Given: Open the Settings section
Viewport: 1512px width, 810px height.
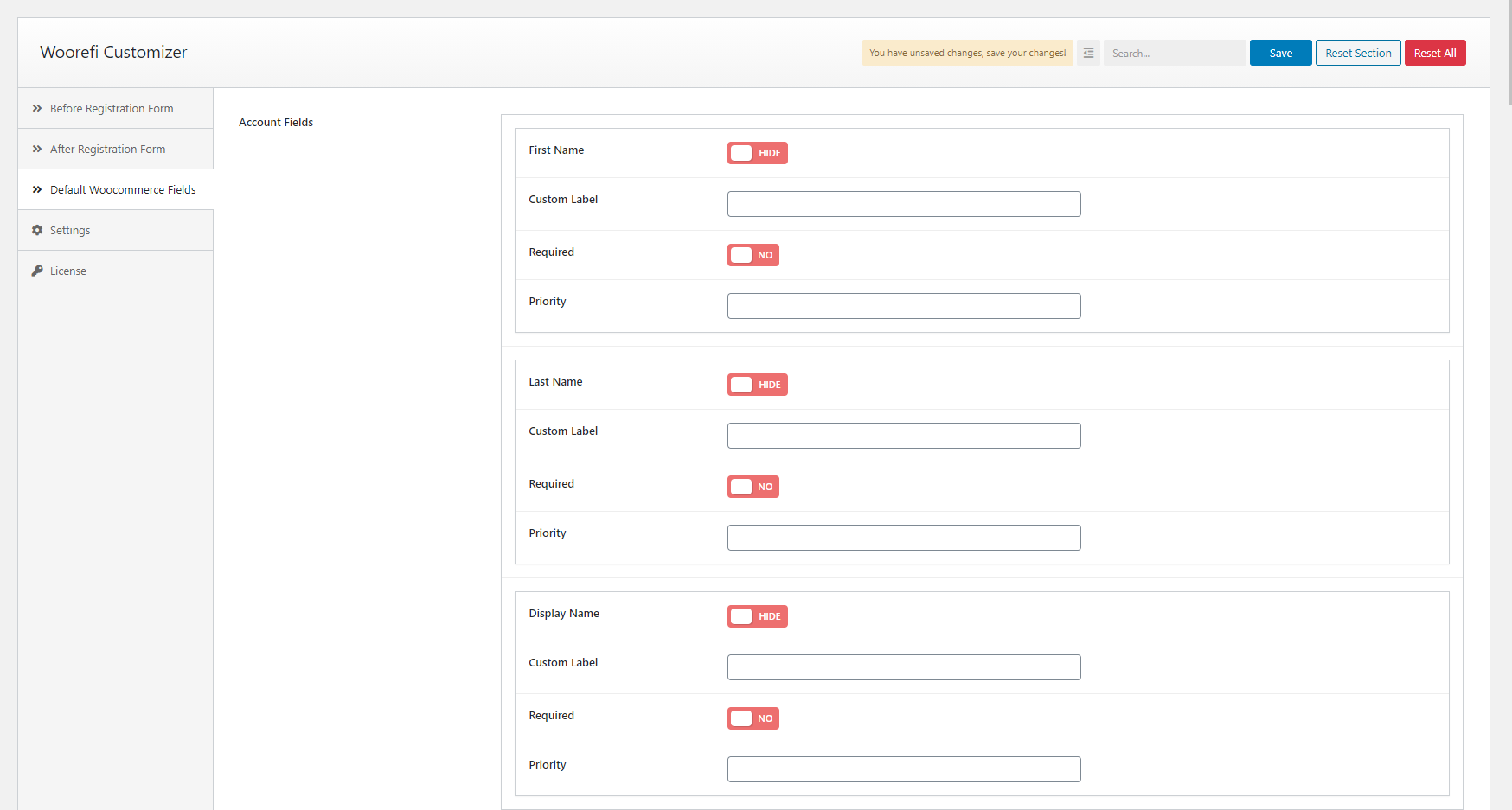Looking at the screenshot, I should [69, 230].
